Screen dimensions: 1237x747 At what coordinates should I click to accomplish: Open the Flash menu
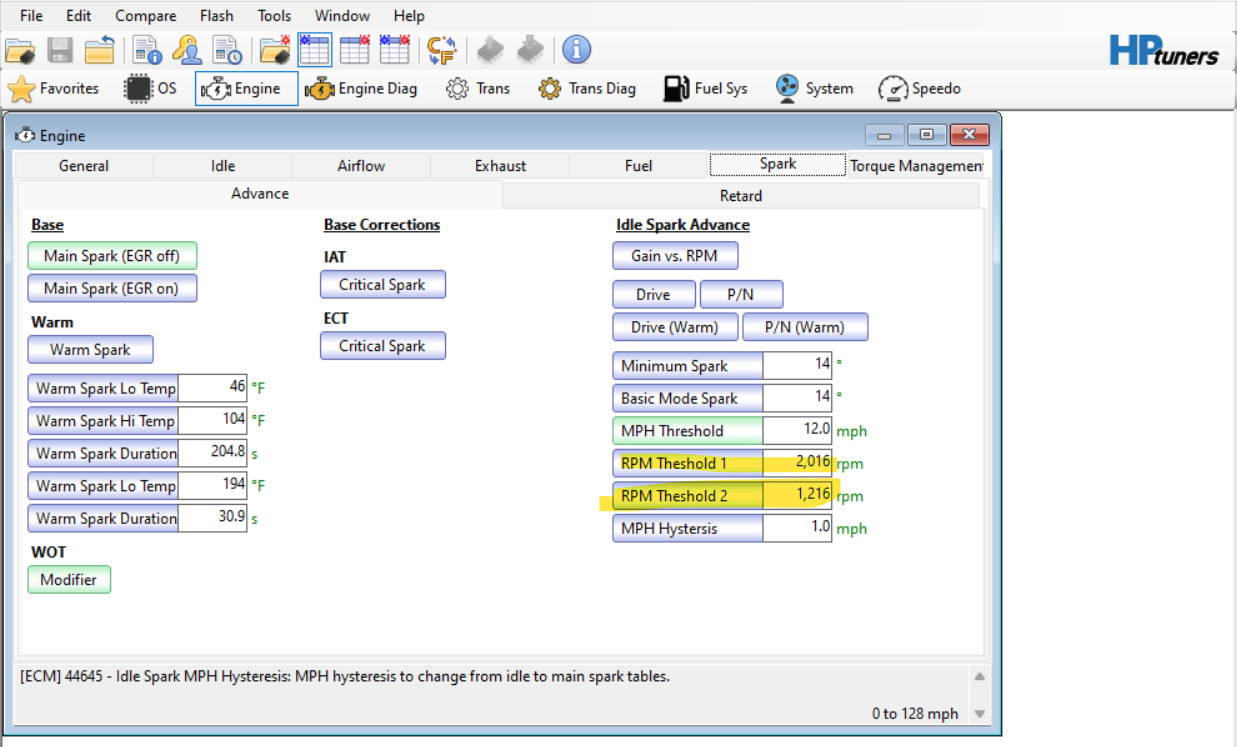216,16
